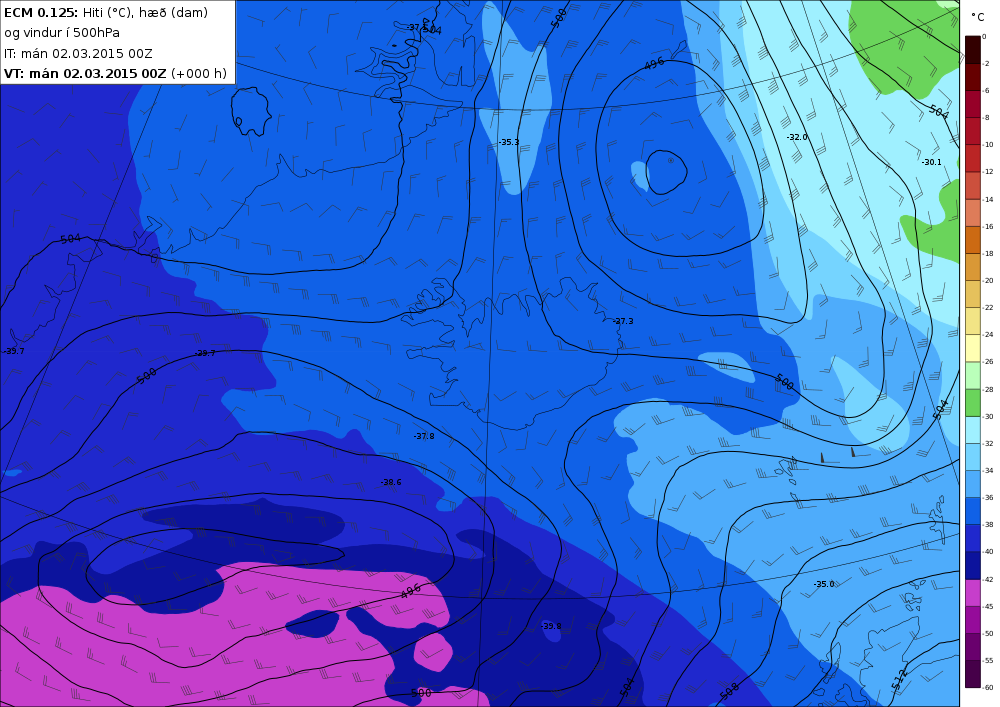Click the 508 height contour label

(730, 690)
